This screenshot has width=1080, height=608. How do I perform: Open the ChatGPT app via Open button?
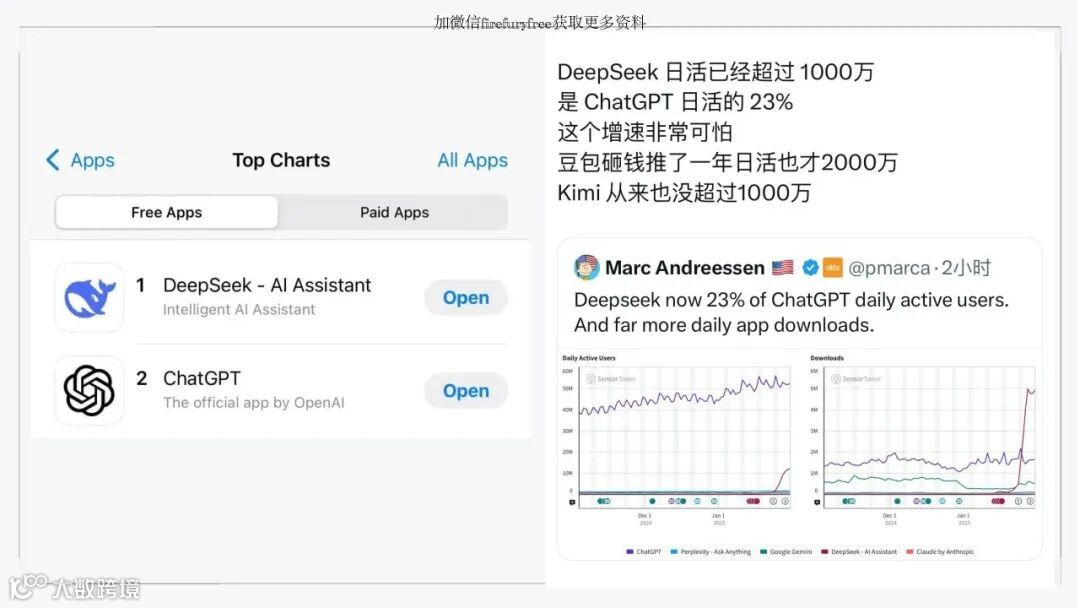point(466,390)
